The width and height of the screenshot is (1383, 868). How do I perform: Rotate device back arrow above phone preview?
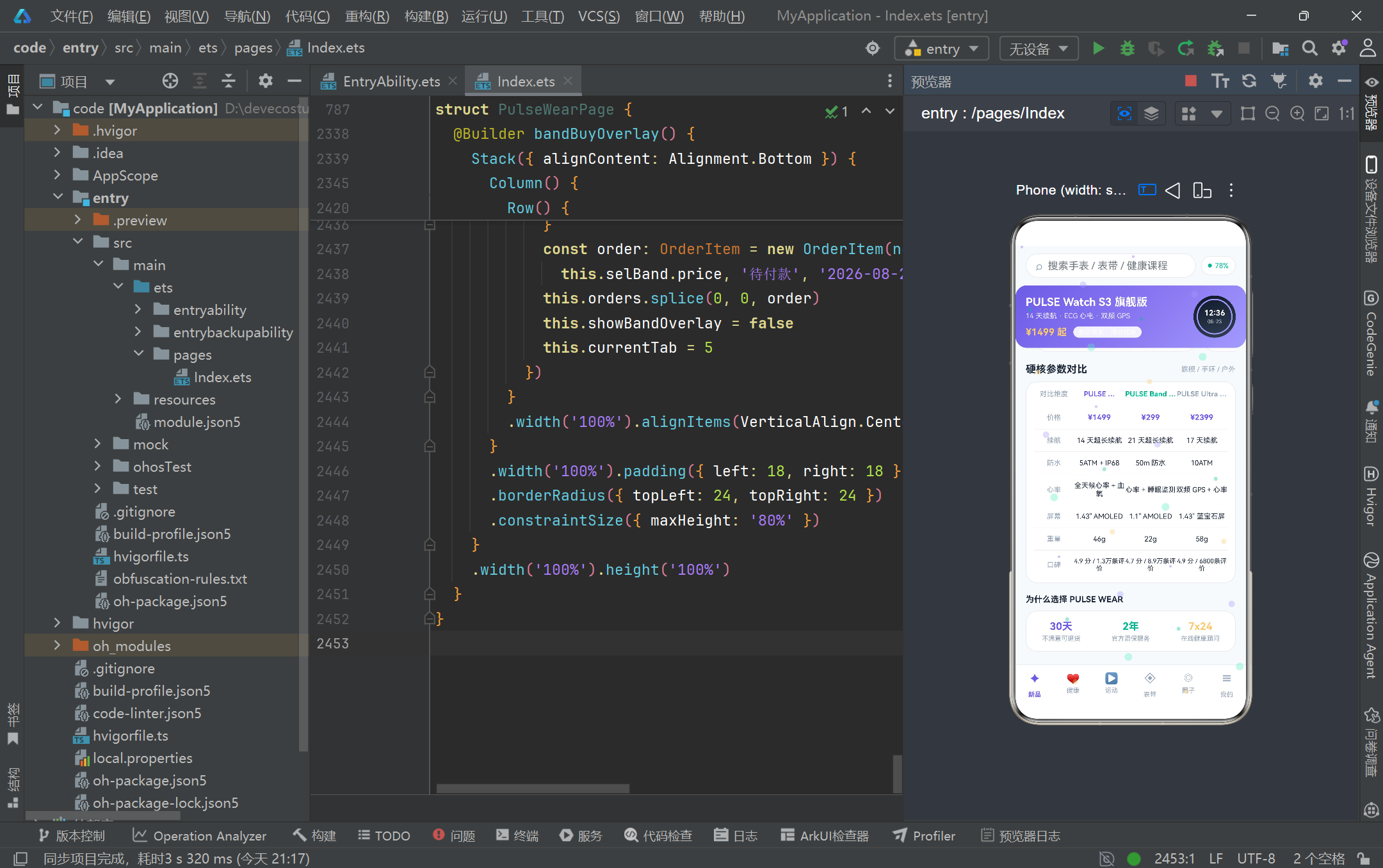(x=1172, y=190)
